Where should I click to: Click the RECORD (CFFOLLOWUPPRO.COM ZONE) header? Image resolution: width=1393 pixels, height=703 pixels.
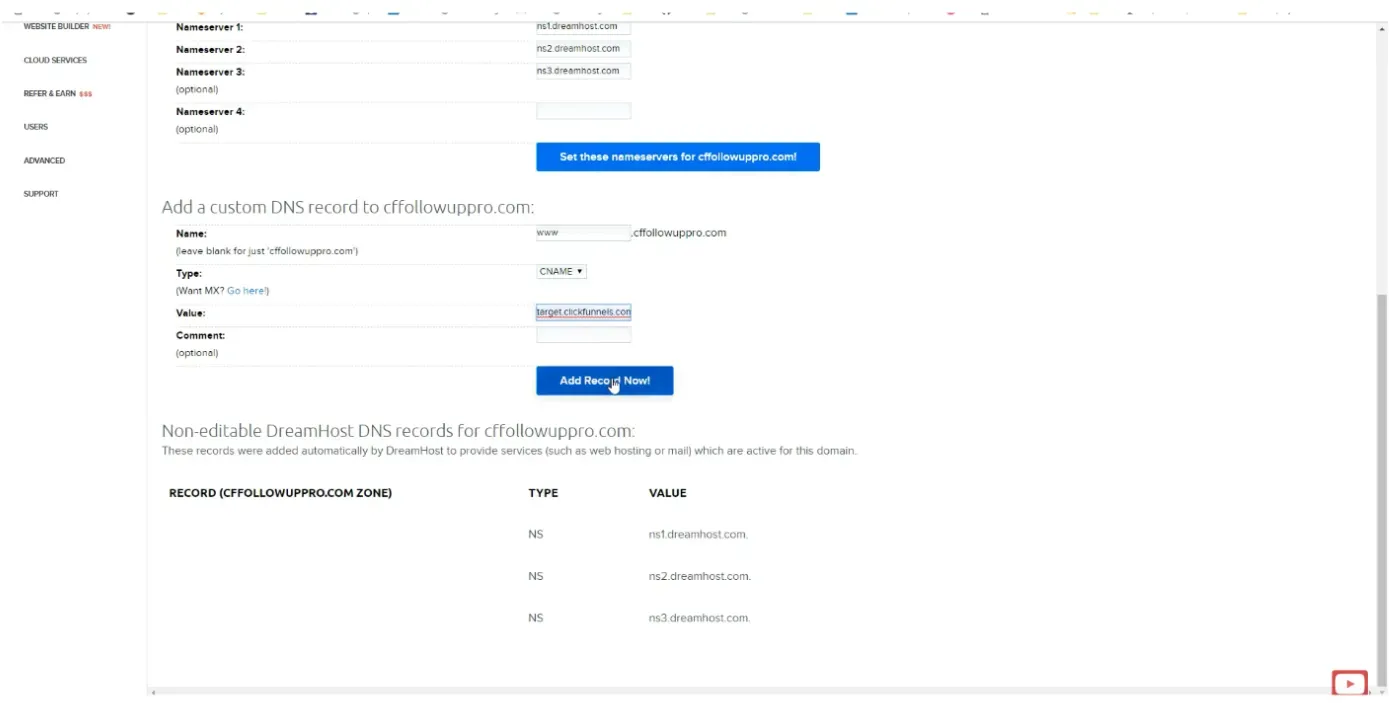coord(280,494)
